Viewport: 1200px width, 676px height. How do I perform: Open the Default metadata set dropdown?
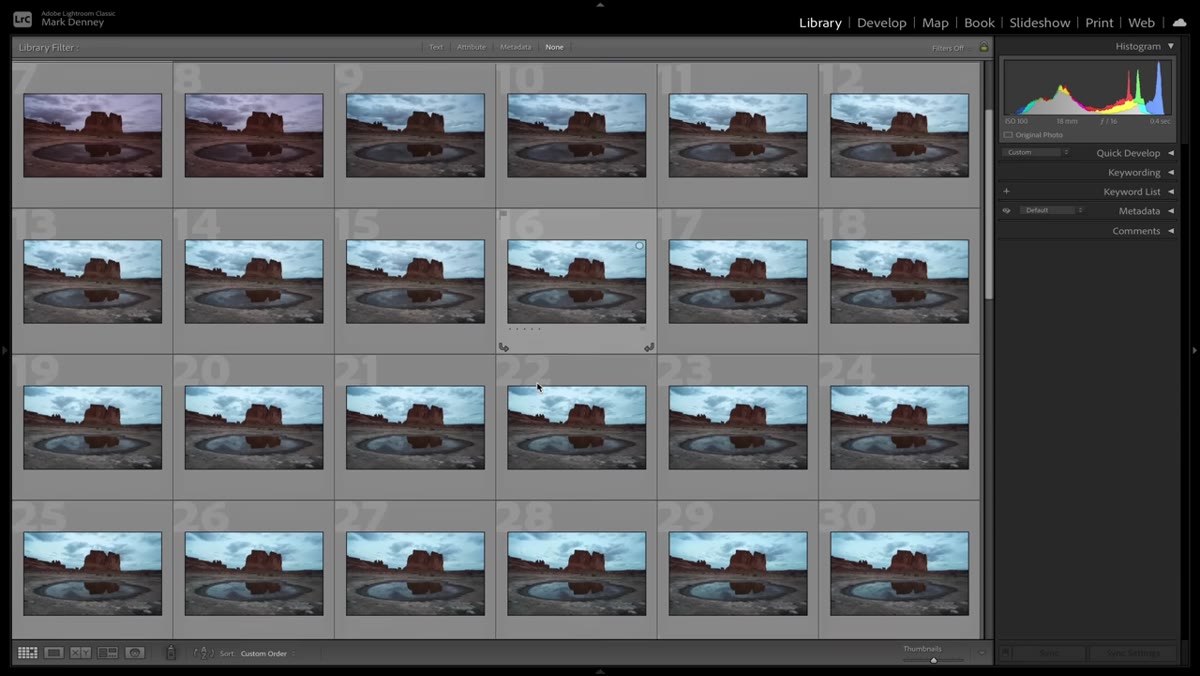(1052, 211)
